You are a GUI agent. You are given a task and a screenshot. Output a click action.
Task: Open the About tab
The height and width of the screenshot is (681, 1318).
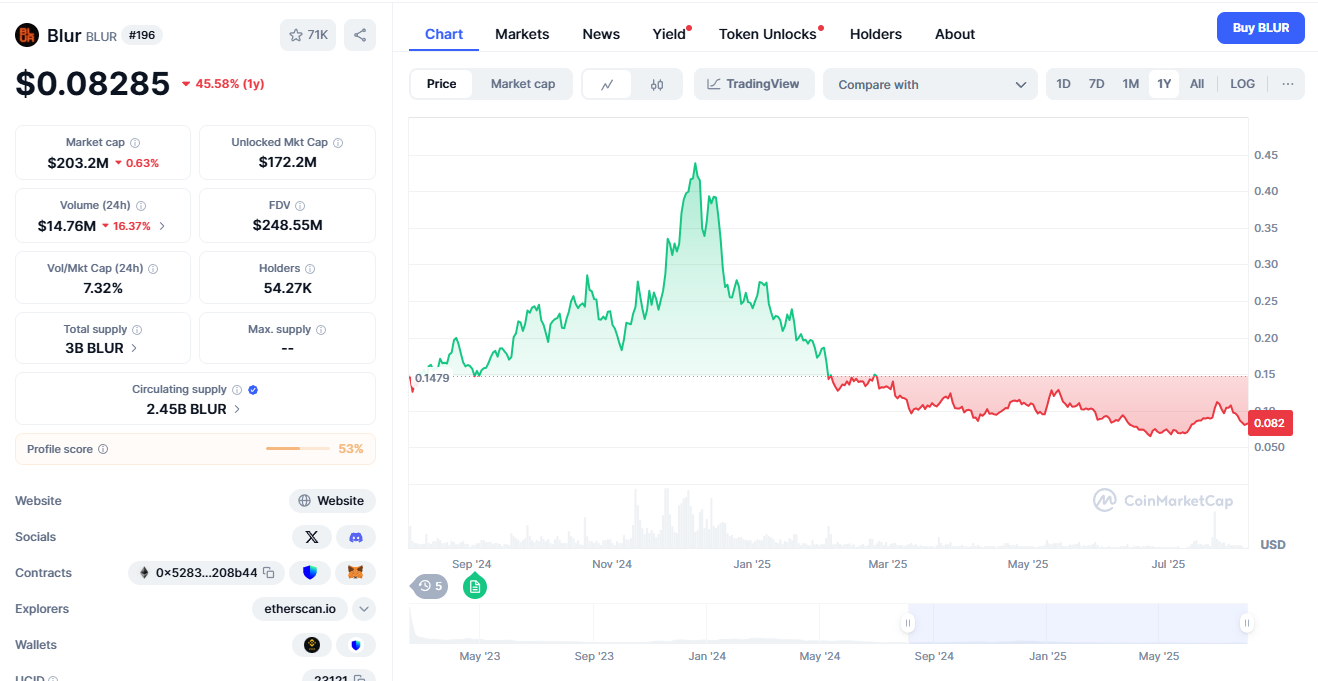click(955, 34)
